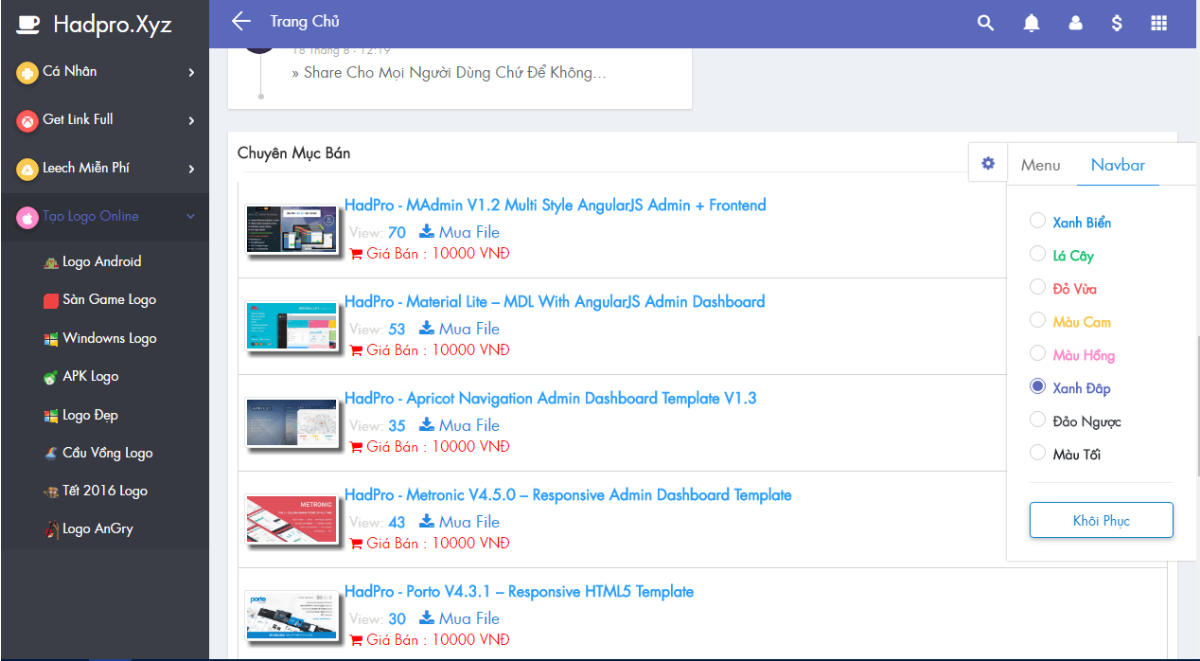Open HadPro - Porto V4.3.1 template link

pyautogui.click(x=519, y=592)
